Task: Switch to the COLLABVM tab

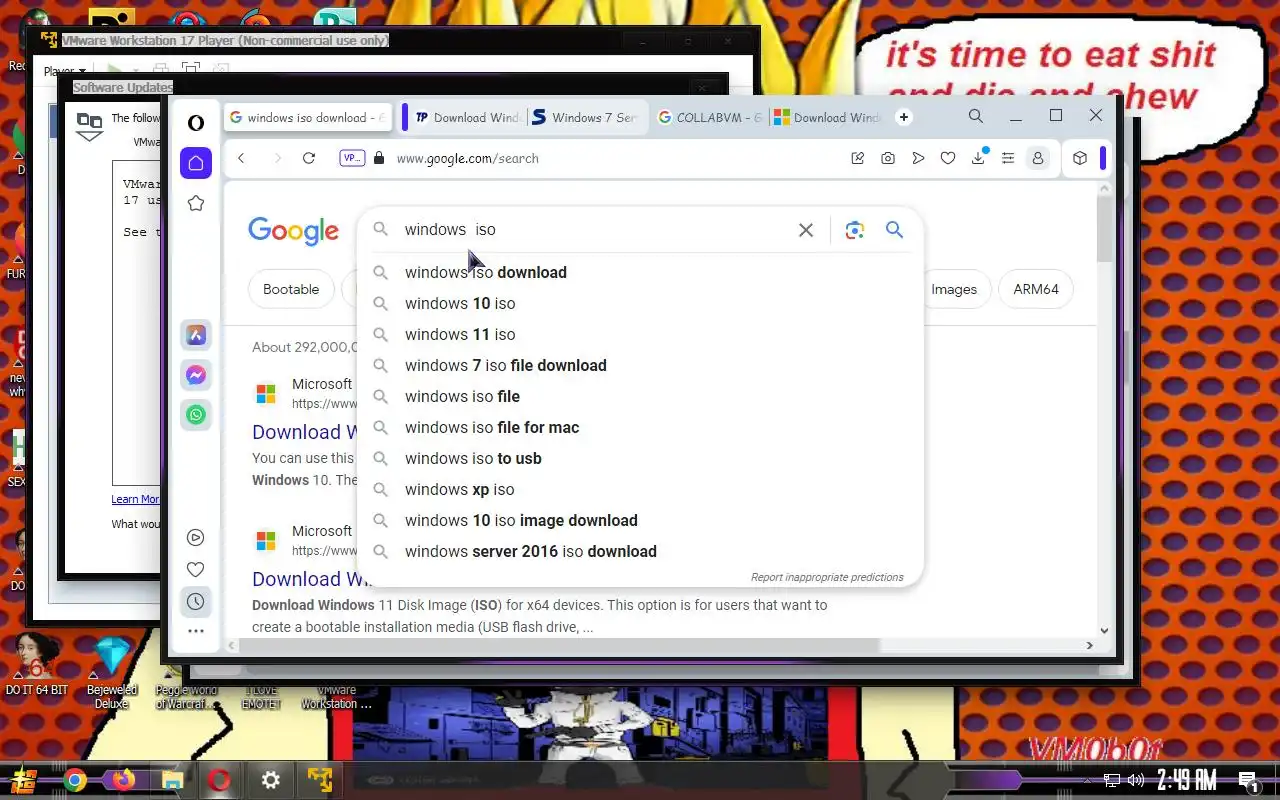Action: (x=710, y=117)
